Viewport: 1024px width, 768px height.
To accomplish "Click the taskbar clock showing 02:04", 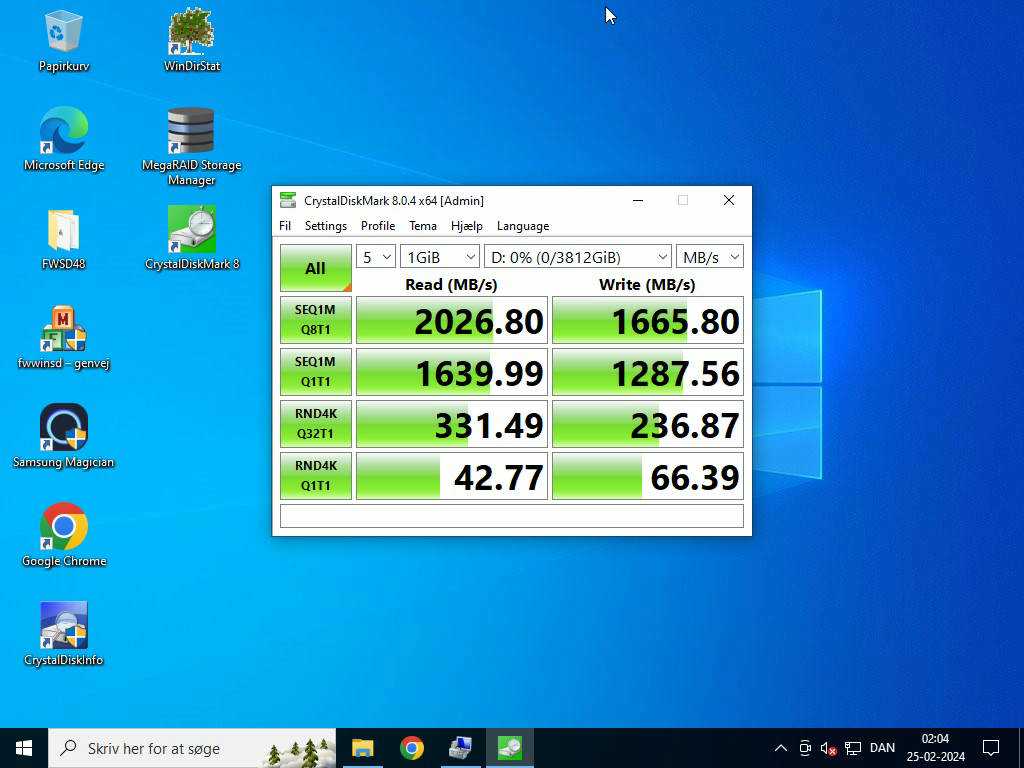I will tap(935, 748).
